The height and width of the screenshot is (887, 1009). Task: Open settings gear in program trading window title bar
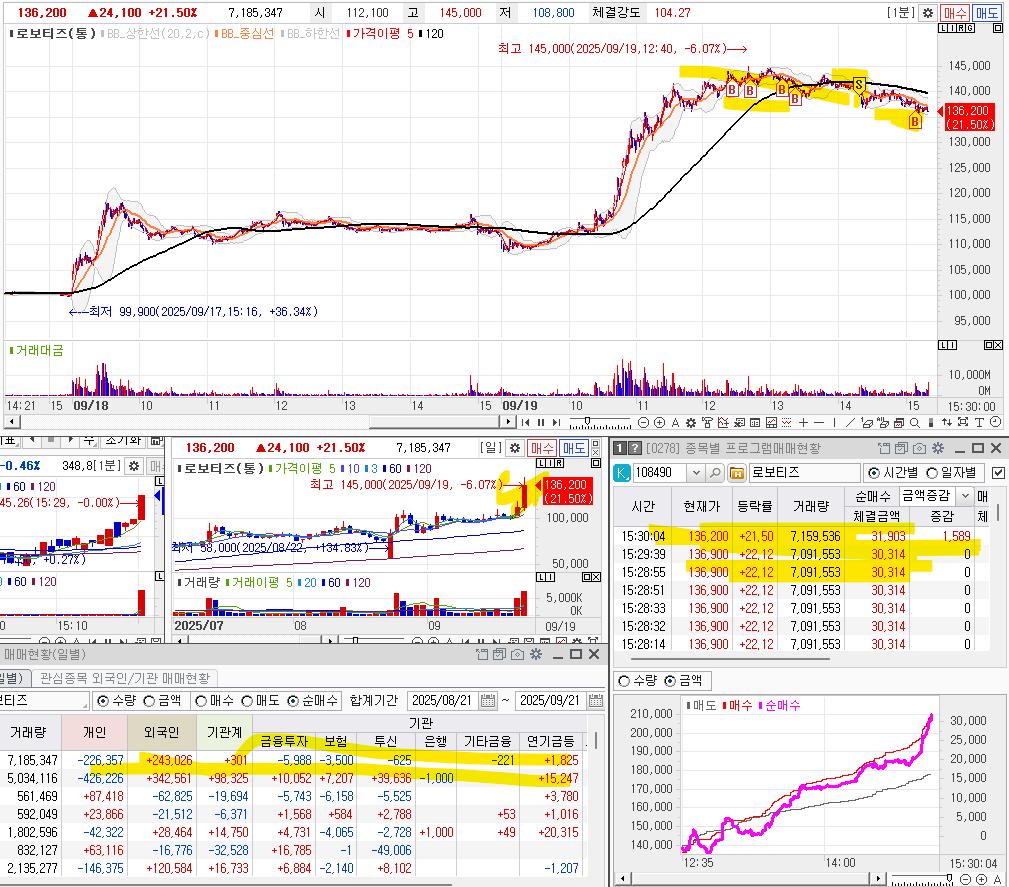click(938, 448)
